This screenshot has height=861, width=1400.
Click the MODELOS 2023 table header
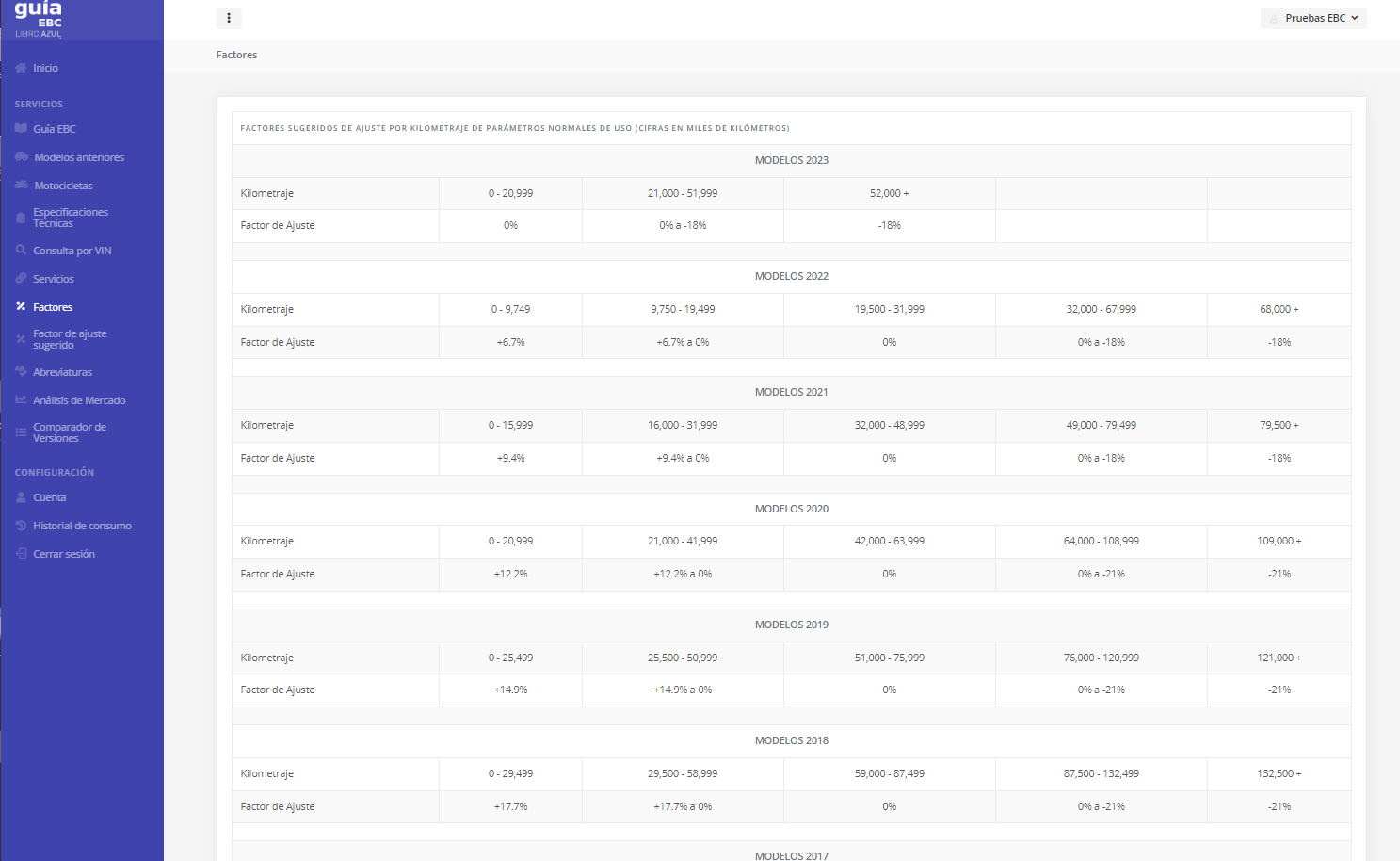pos(791,160)
